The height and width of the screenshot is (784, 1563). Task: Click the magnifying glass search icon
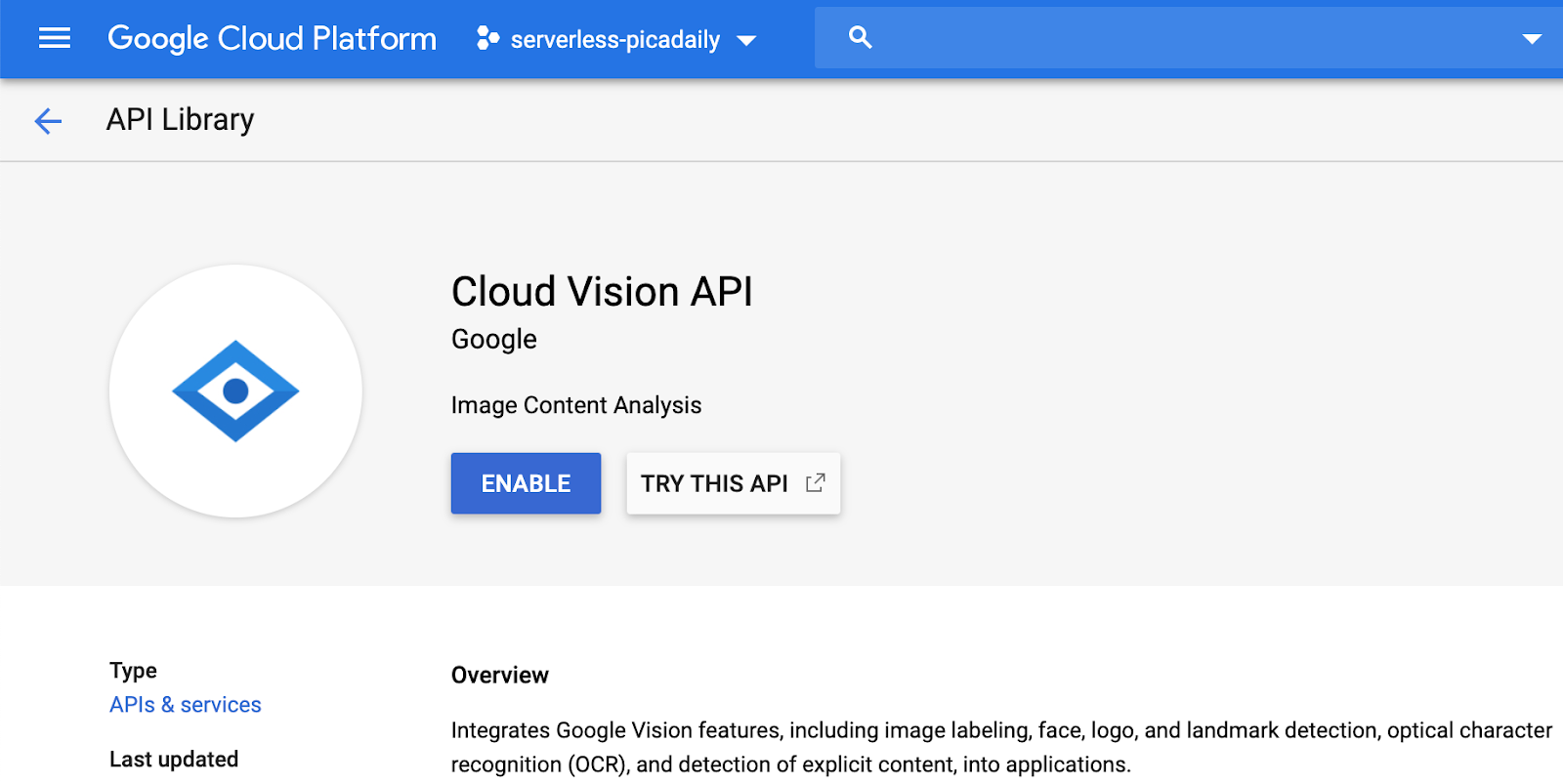[860, 37]
